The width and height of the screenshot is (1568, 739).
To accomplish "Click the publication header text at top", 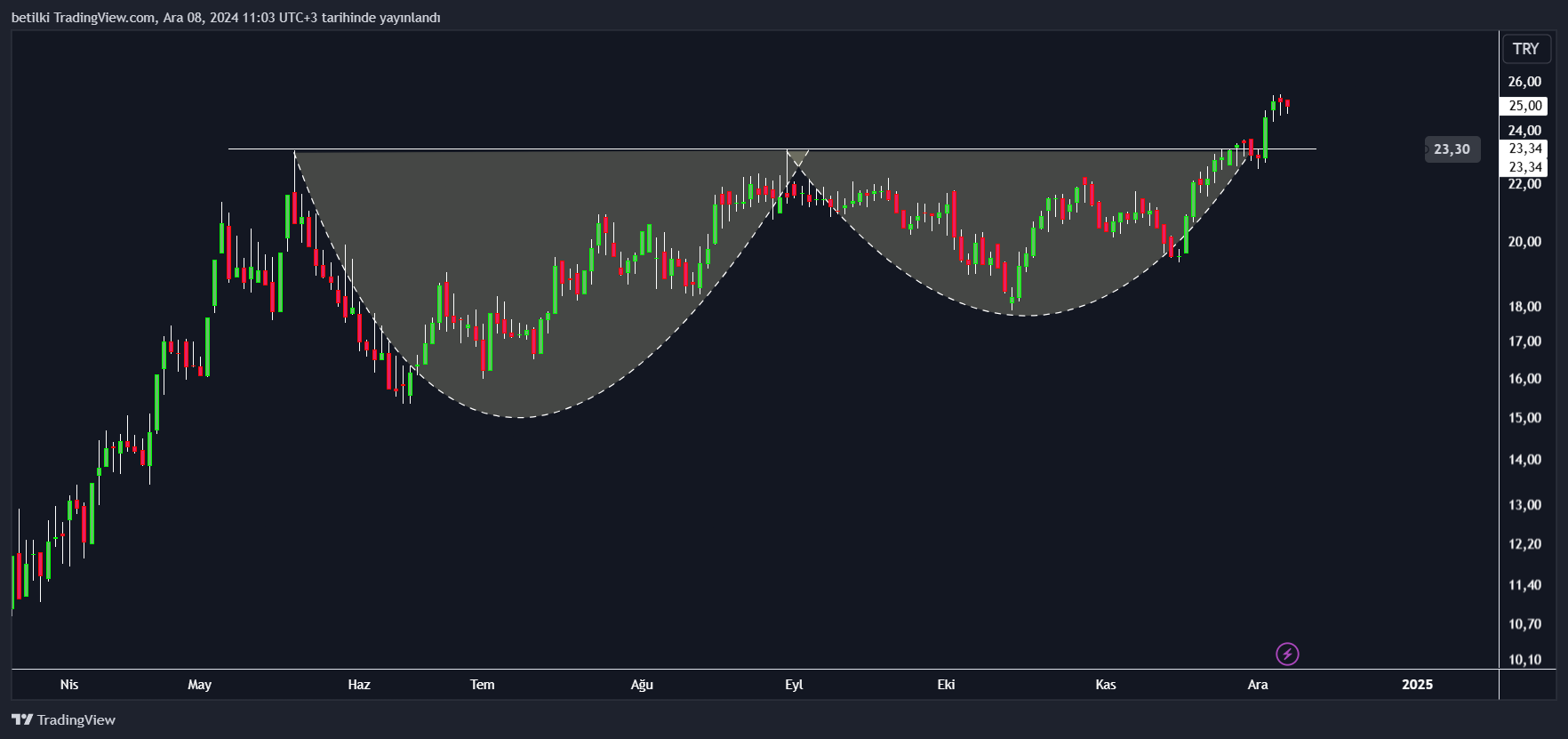I will coord(226,18).
